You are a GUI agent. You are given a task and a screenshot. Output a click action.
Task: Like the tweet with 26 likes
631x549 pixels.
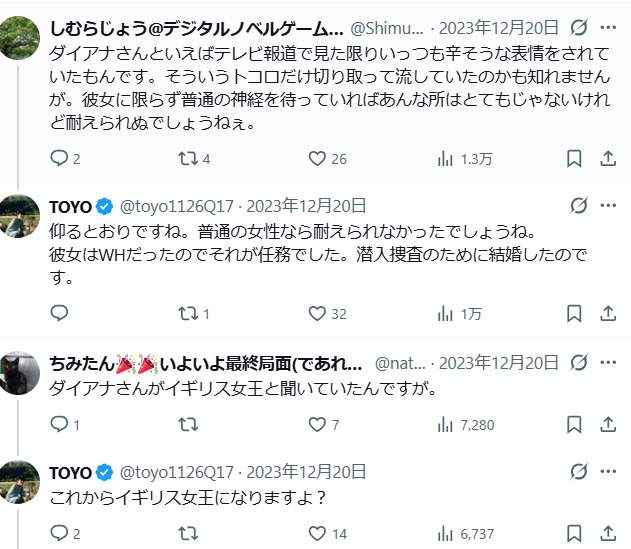coord(317,159)
